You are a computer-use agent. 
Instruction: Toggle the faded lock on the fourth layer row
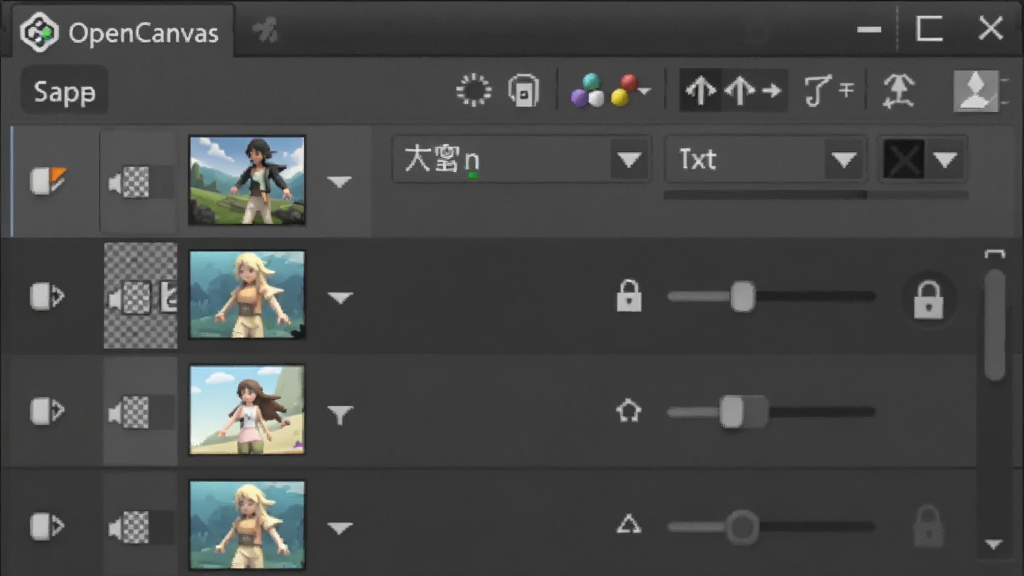[x=928, y=526]
